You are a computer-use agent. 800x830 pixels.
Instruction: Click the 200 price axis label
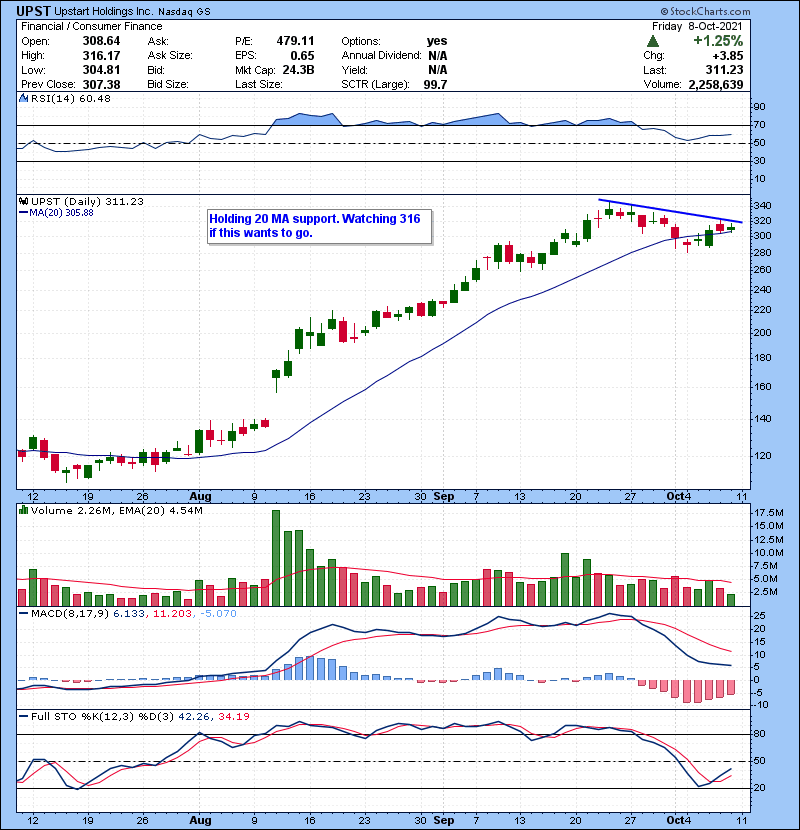pos(763,333)
